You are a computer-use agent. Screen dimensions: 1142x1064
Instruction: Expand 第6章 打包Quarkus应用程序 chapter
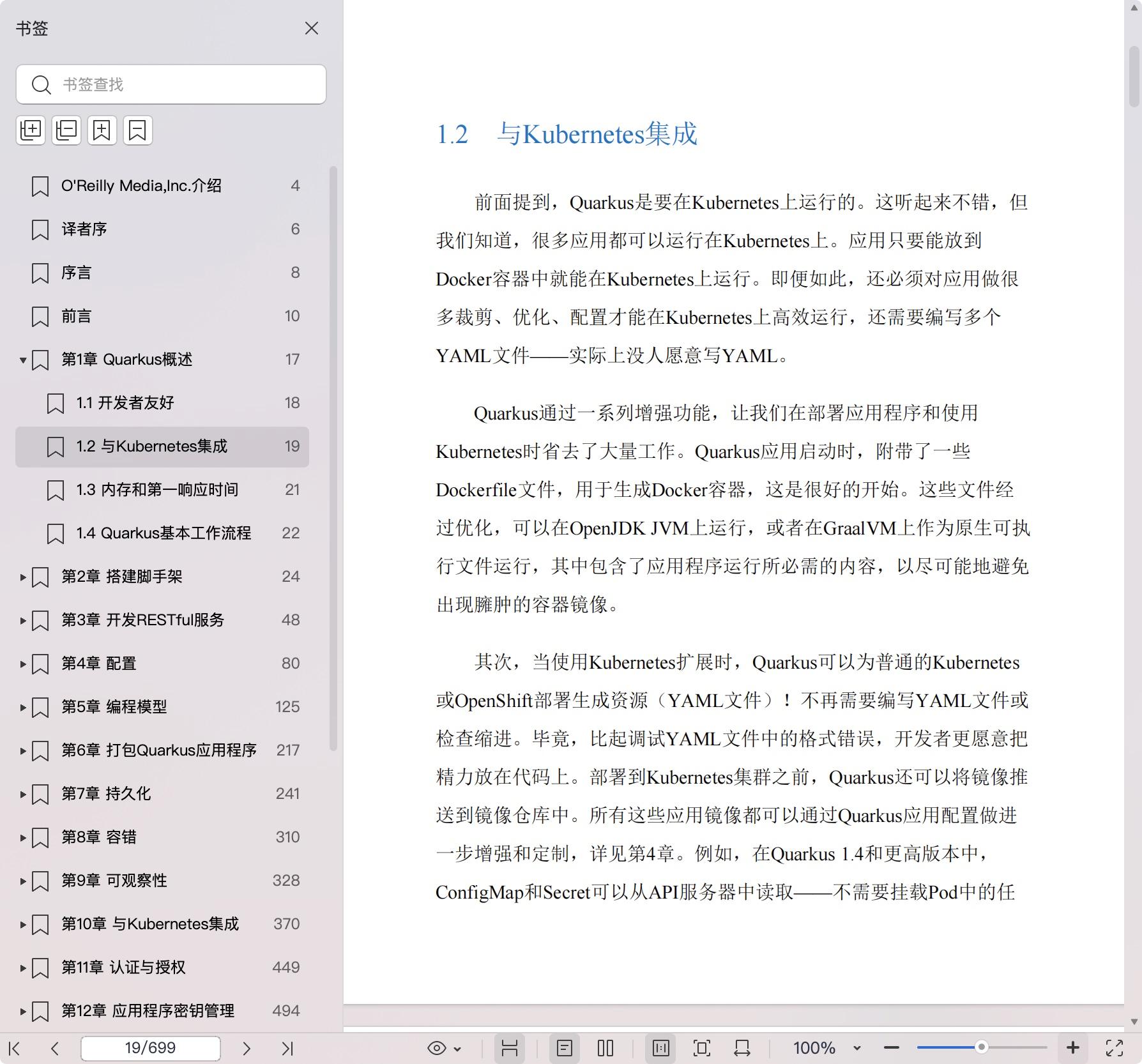[x=23, y=751]
